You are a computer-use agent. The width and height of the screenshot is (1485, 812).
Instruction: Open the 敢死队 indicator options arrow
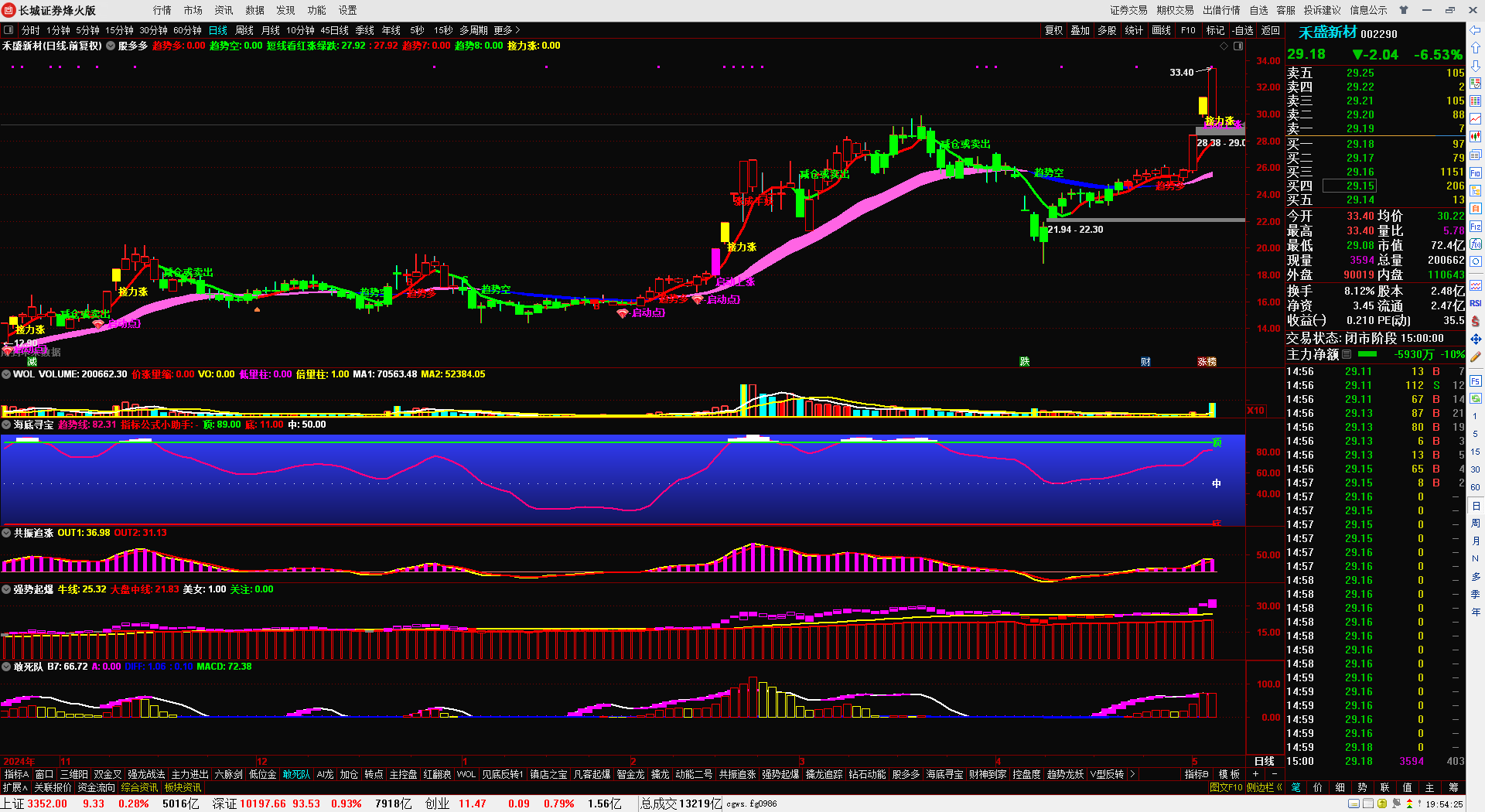click(6, 667)
